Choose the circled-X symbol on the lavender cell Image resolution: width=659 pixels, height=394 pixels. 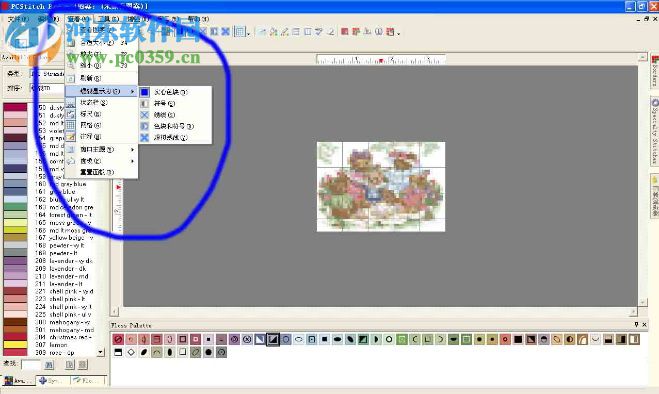tap(247, 339)
